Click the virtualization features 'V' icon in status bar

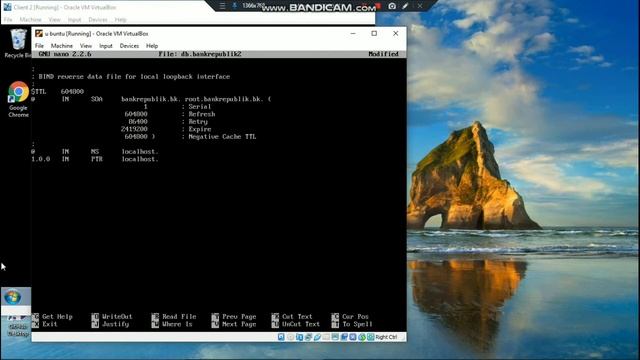pos(353,337)
